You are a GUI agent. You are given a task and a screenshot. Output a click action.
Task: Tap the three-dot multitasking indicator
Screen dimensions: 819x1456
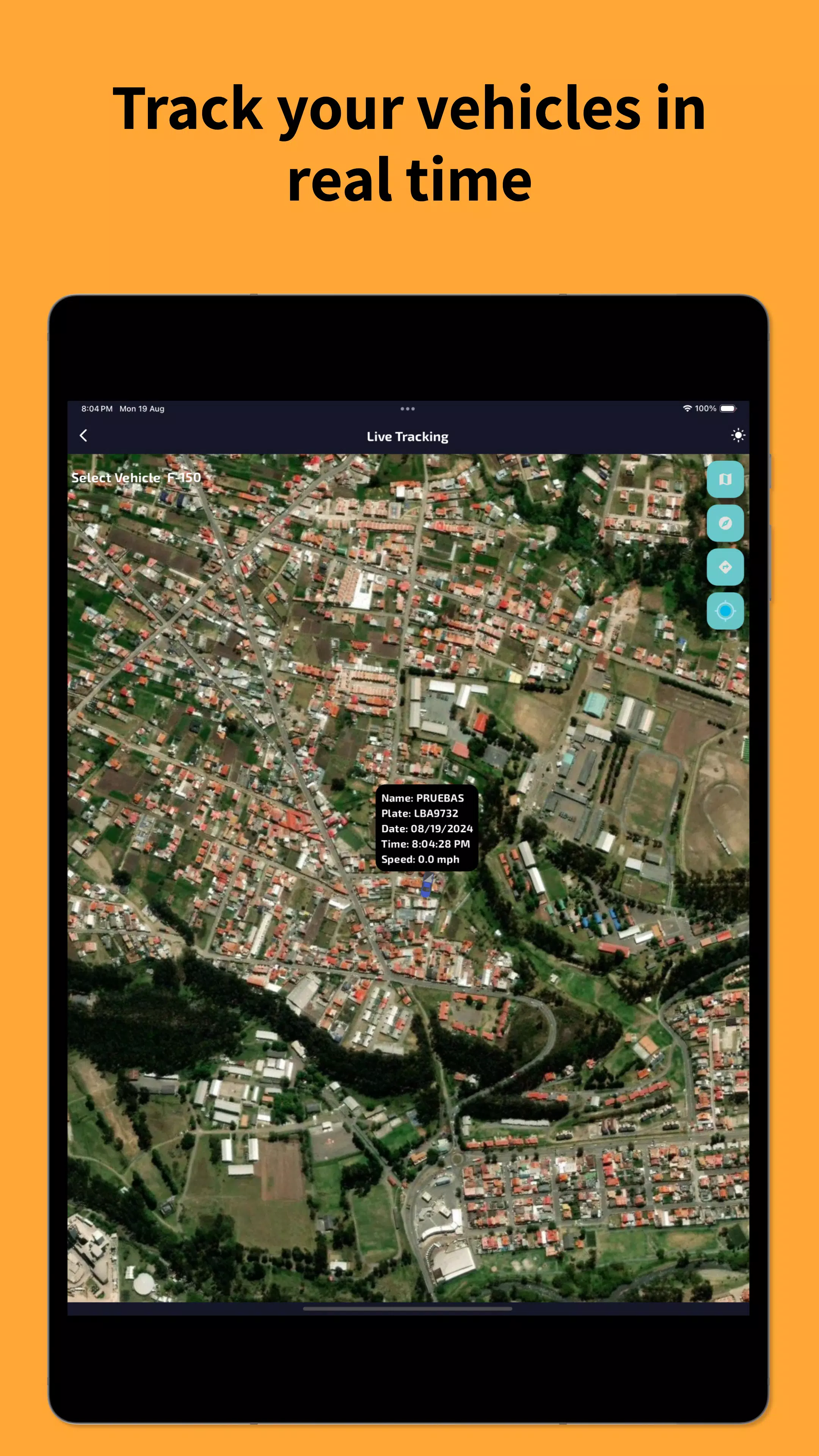click(408, 409)
